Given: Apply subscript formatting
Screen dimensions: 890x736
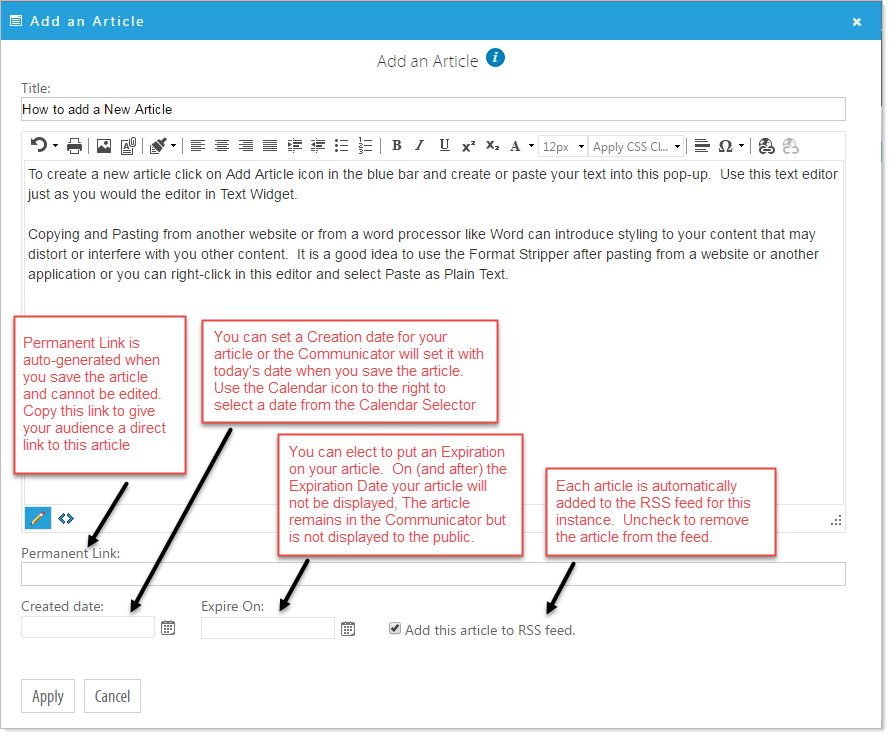Looking at the screenshot, I should pyautogui.click(x=492, y=146).
